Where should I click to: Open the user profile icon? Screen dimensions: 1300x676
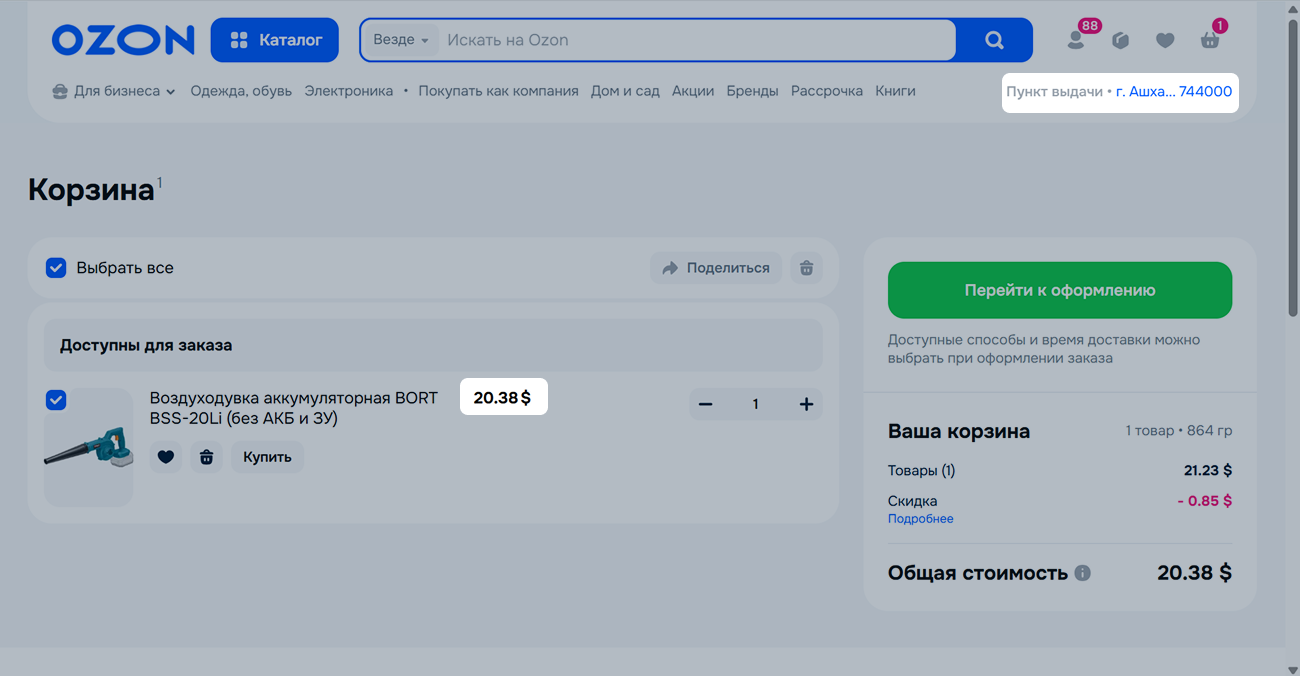coord(1076,40)
